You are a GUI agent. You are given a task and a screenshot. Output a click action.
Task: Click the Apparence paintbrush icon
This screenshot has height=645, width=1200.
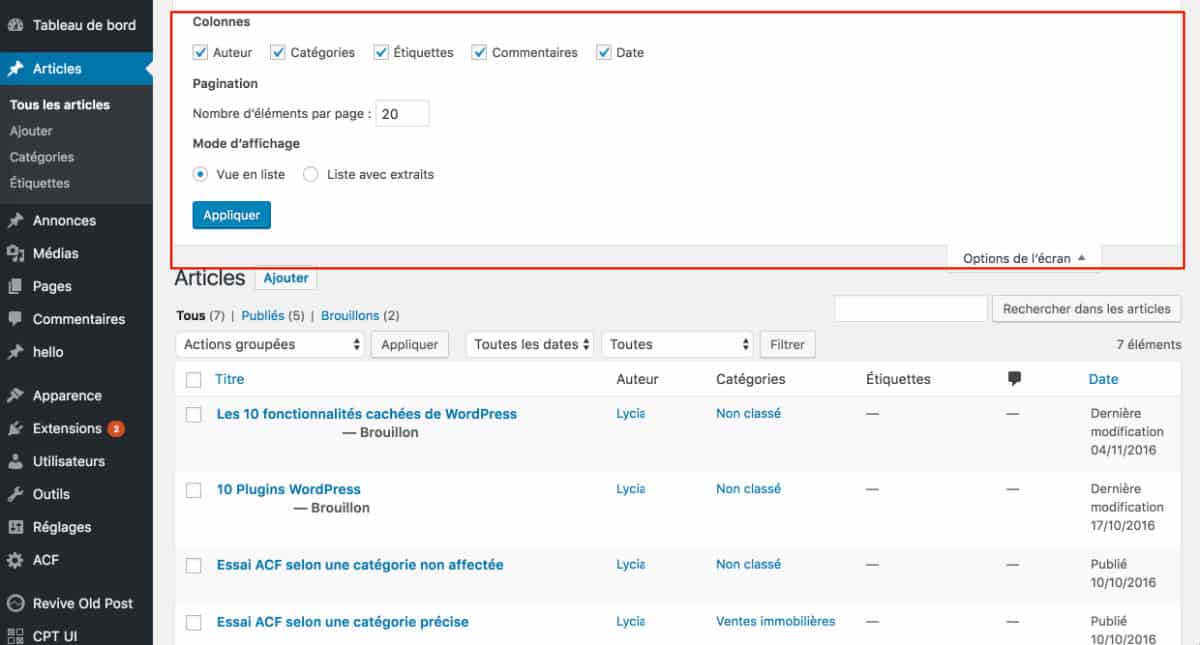pyautogui.click(x=15, y=395)
